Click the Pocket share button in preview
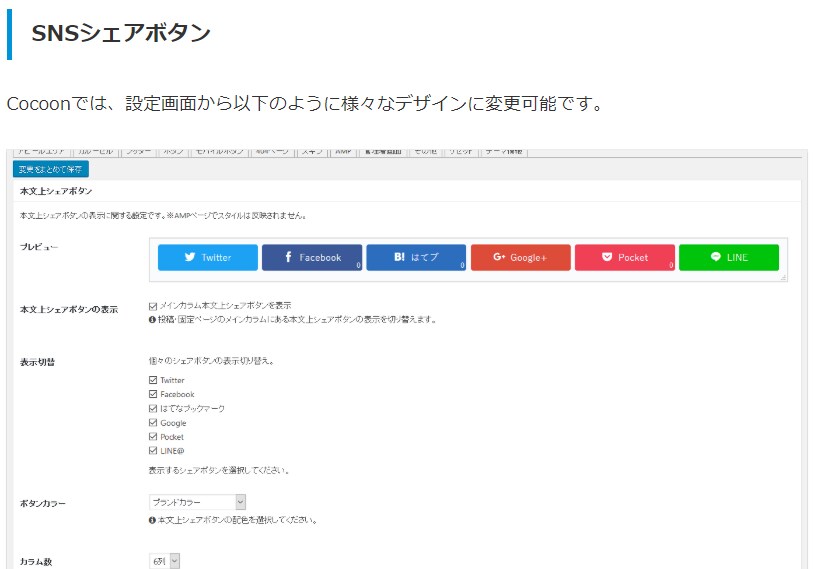 point(625,257)
